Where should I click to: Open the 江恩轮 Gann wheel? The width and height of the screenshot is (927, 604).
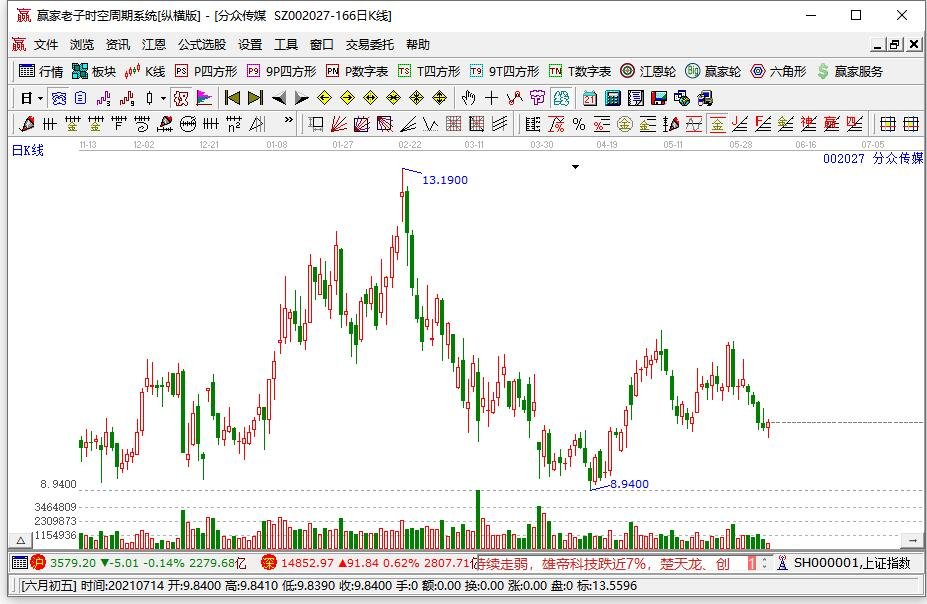coord(648,72)
